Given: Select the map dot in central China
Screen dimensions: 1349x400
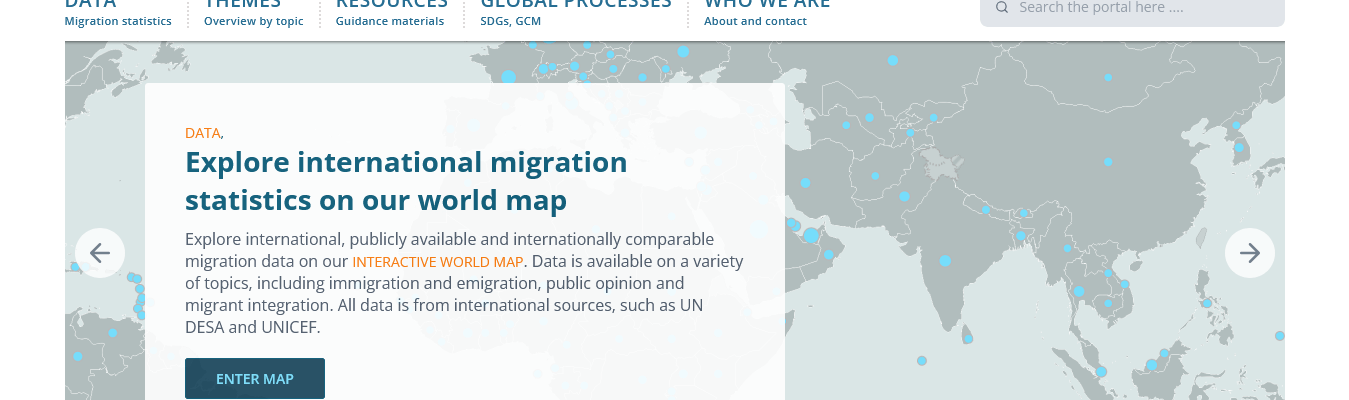Looking at the screenshot, I should tap(1108, 161).
